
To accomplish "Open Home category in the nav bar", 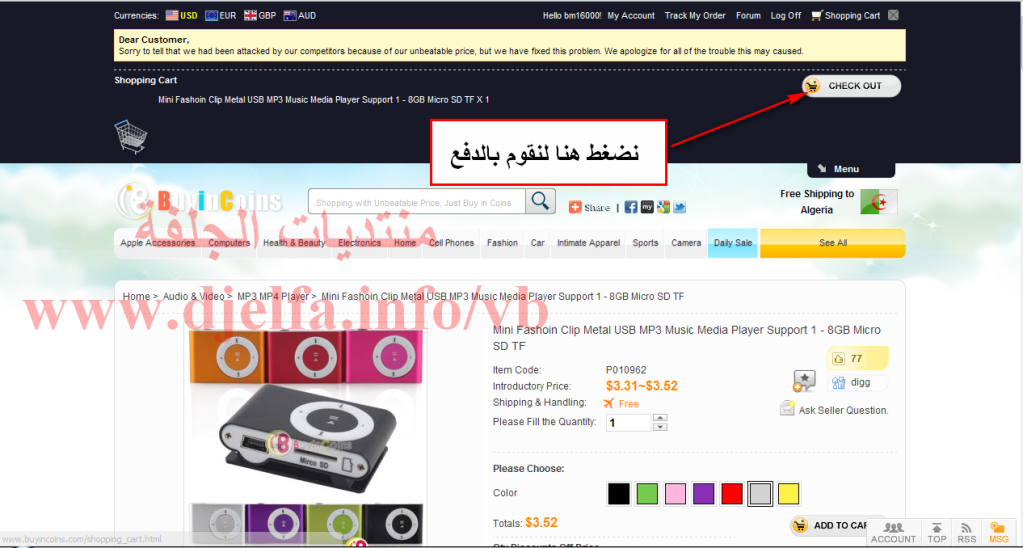I will click(405, 243).
